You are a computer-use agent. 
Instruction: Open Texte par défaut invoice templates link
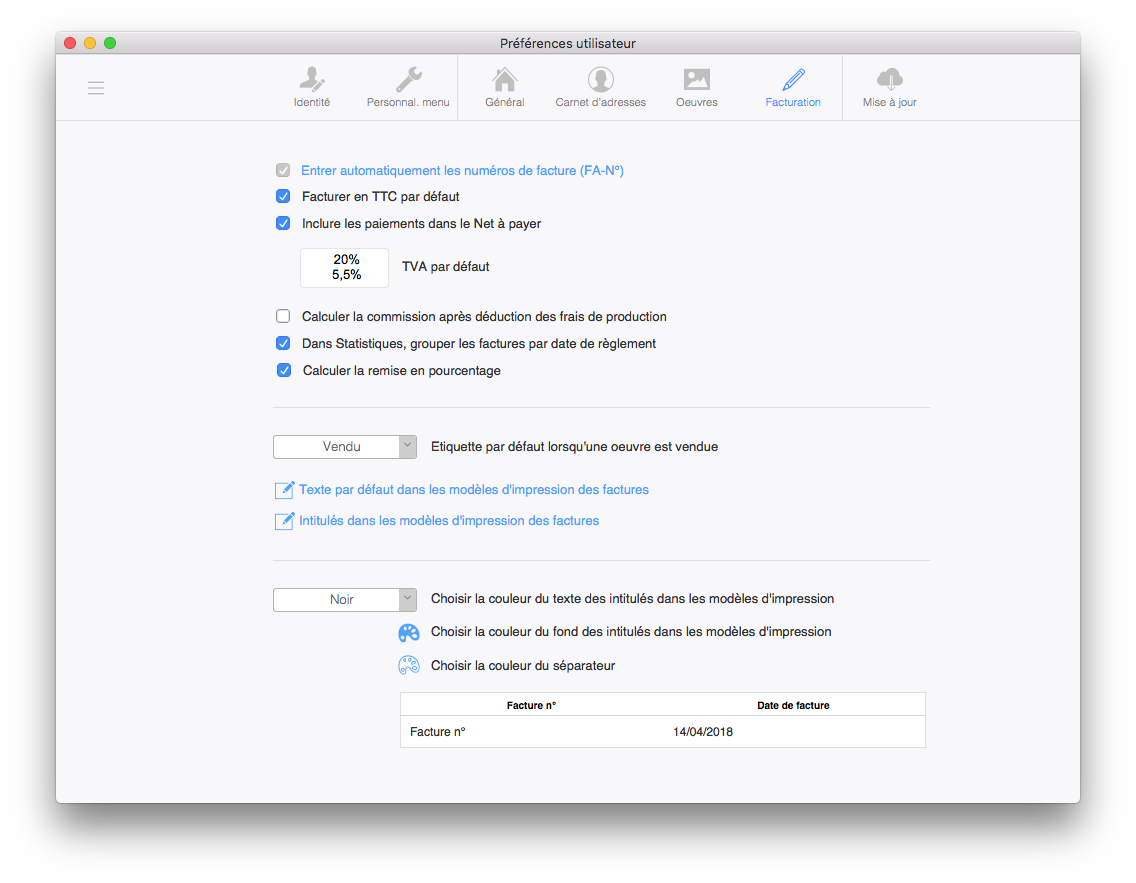point(473,490)
